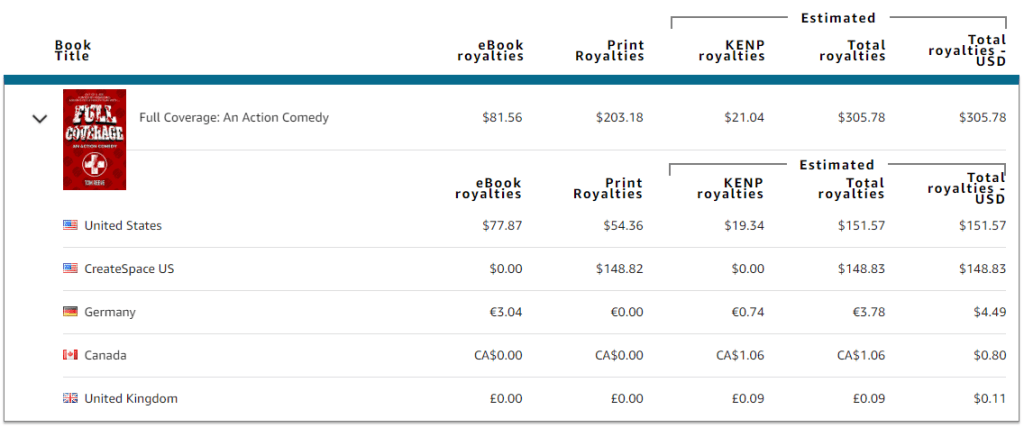Click the $203.18 Print Royalties value
The image size is (1024, 428).
619,118
